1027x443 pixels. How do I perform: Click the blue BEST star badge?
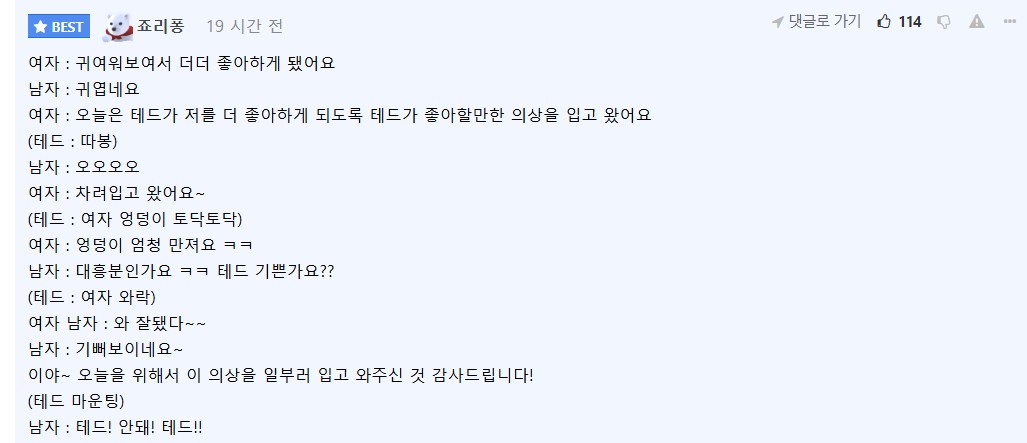pos(59,26)
